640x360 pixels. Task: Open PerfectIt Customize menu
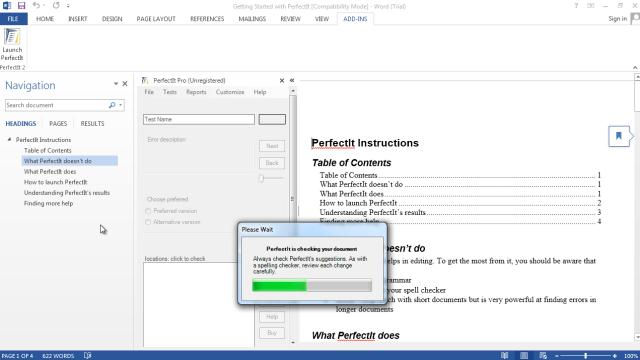coord(230,92)
